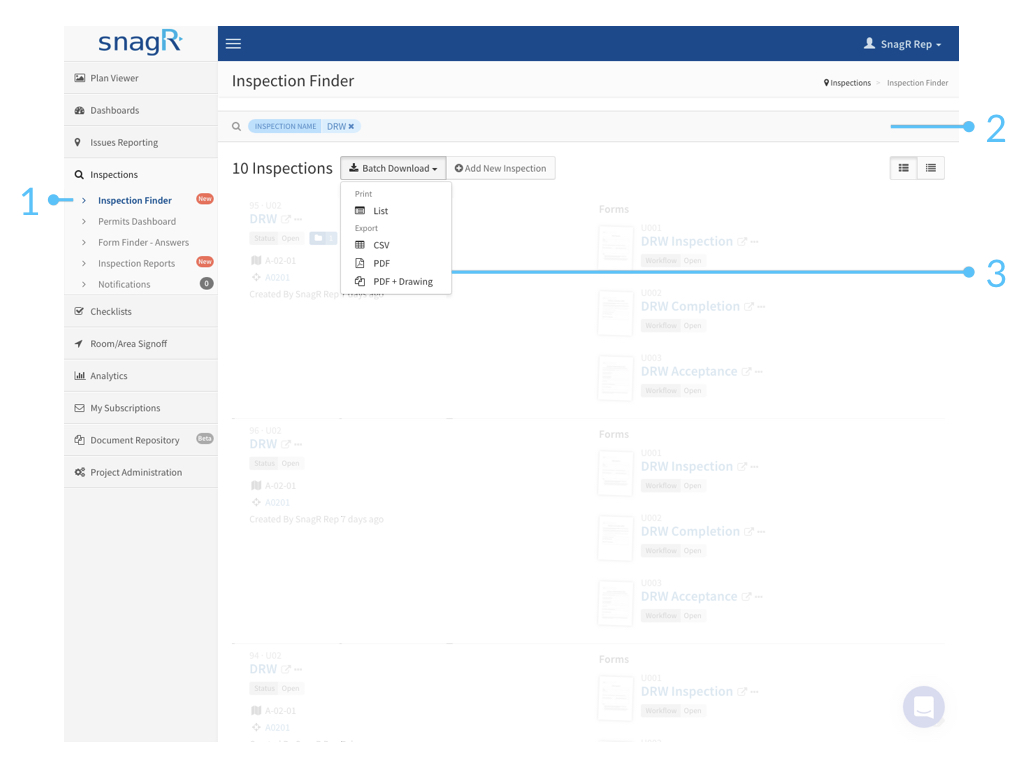The height and width of the screenshot is (768, 1024).
Task: Toggle the Batch Download dropdown
Action: click(393, 168)
